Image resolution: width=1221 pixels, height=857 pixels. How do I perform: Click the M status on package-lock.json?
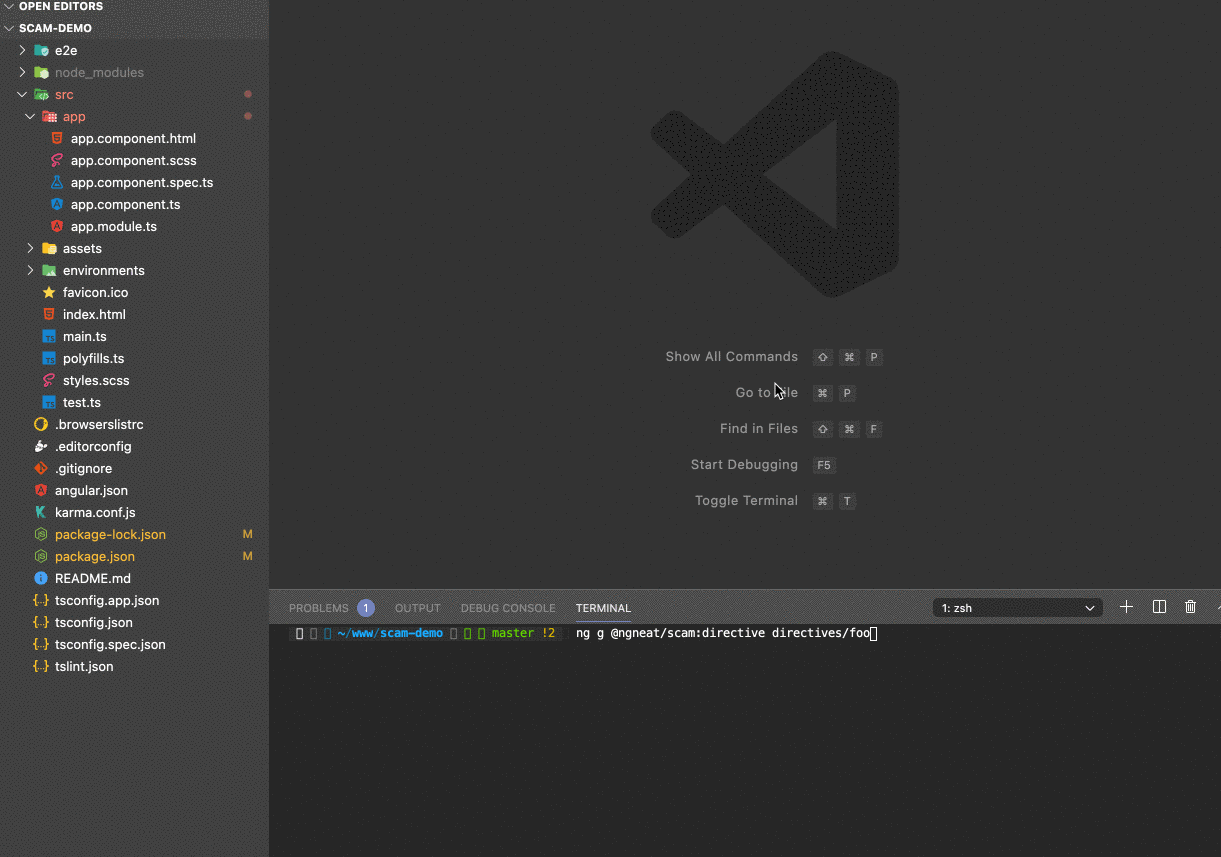click(248, 534)
